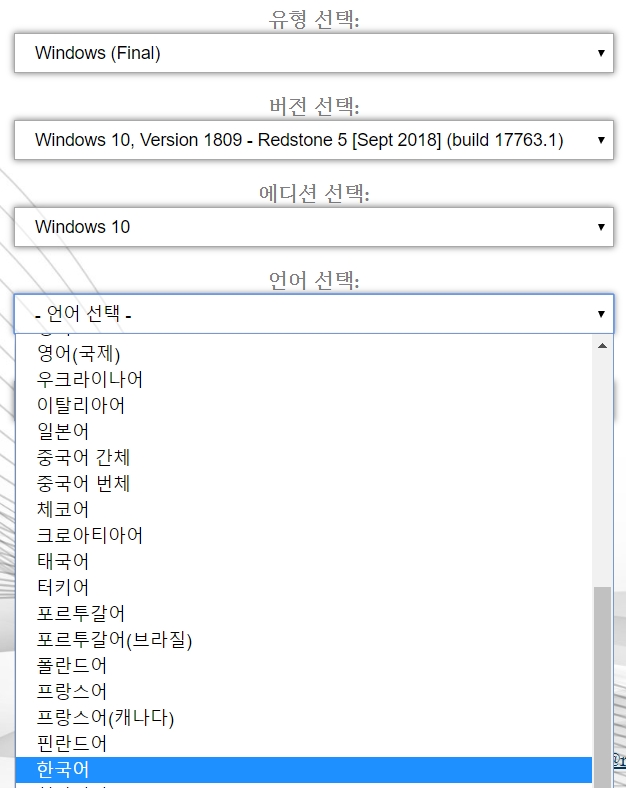Choose 태국어 from the list
The height and width of the screenshot is (788, 626).
(303, 561)
